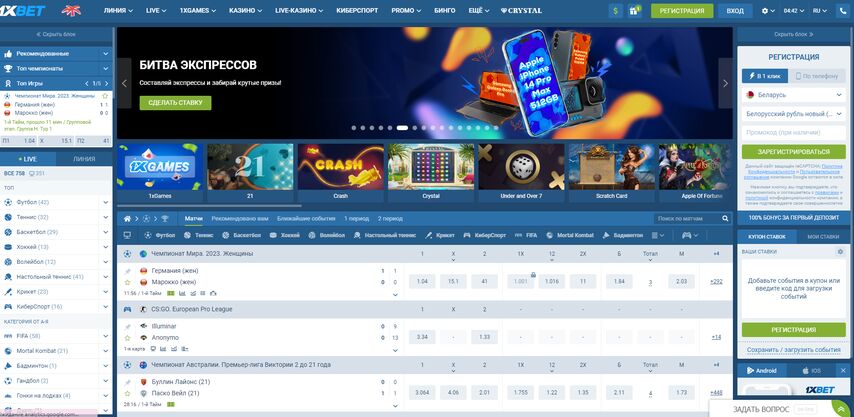The width and height of the screenshot is (854, 417).
Task: Click the phone callback icon
Action: 841,10
